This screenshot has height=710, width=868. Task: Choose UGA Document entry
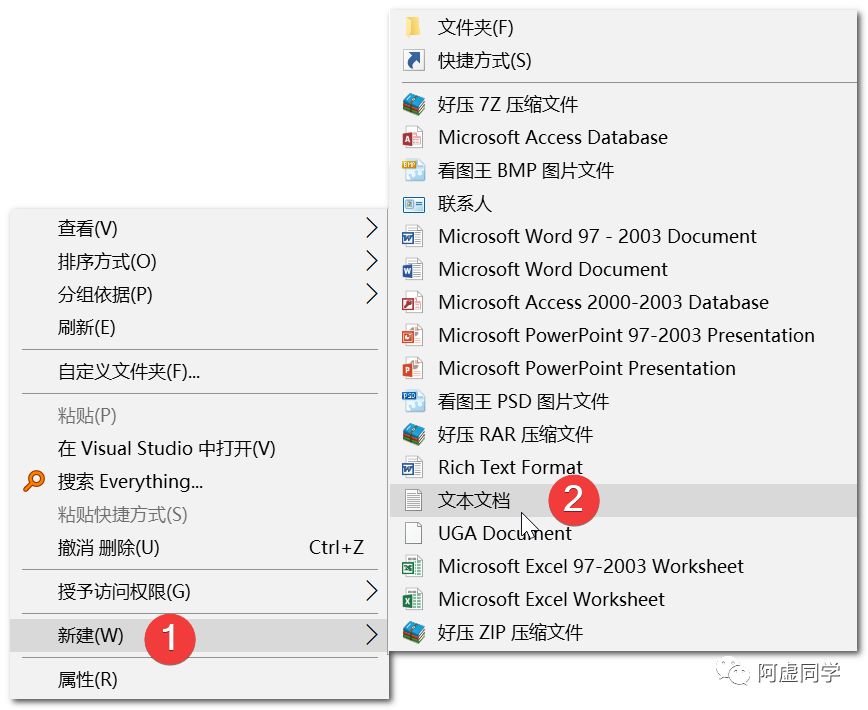coord(623,533)
